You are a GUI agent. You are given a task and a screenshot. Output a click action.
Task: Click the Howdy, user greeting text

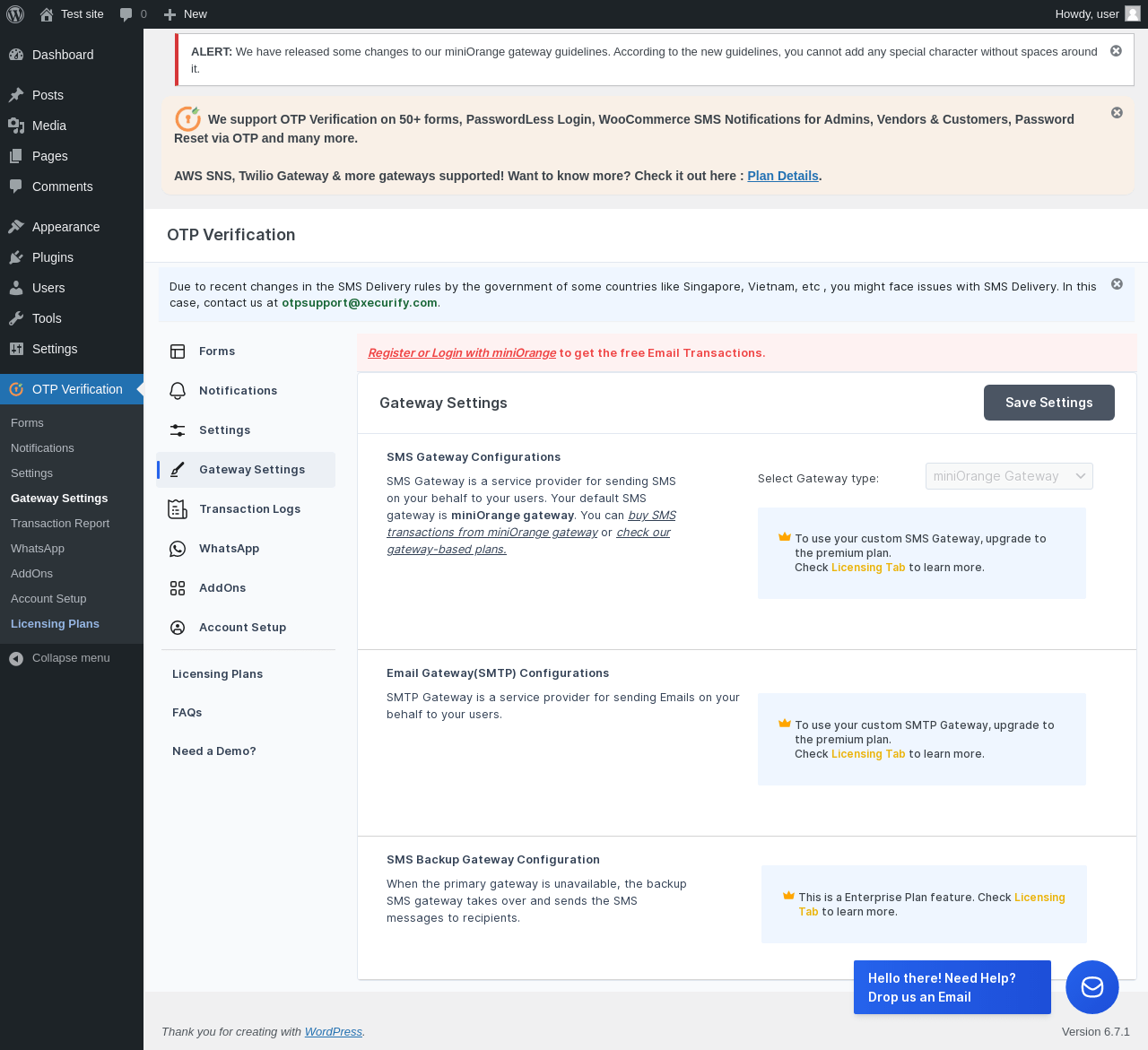(x=1087, y=14)
